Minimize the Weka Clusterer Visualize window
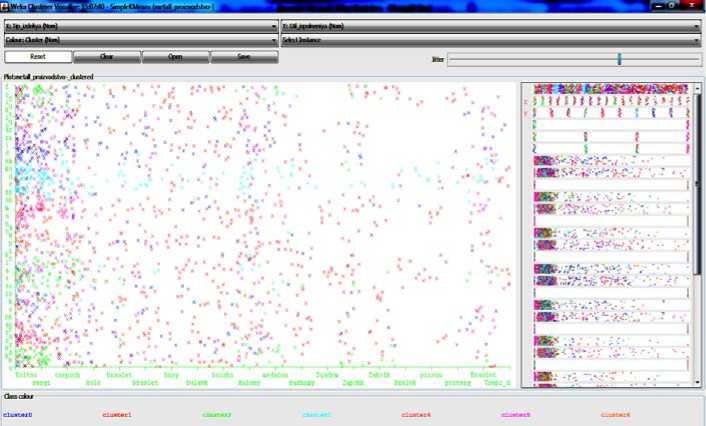 click(658, 5)
